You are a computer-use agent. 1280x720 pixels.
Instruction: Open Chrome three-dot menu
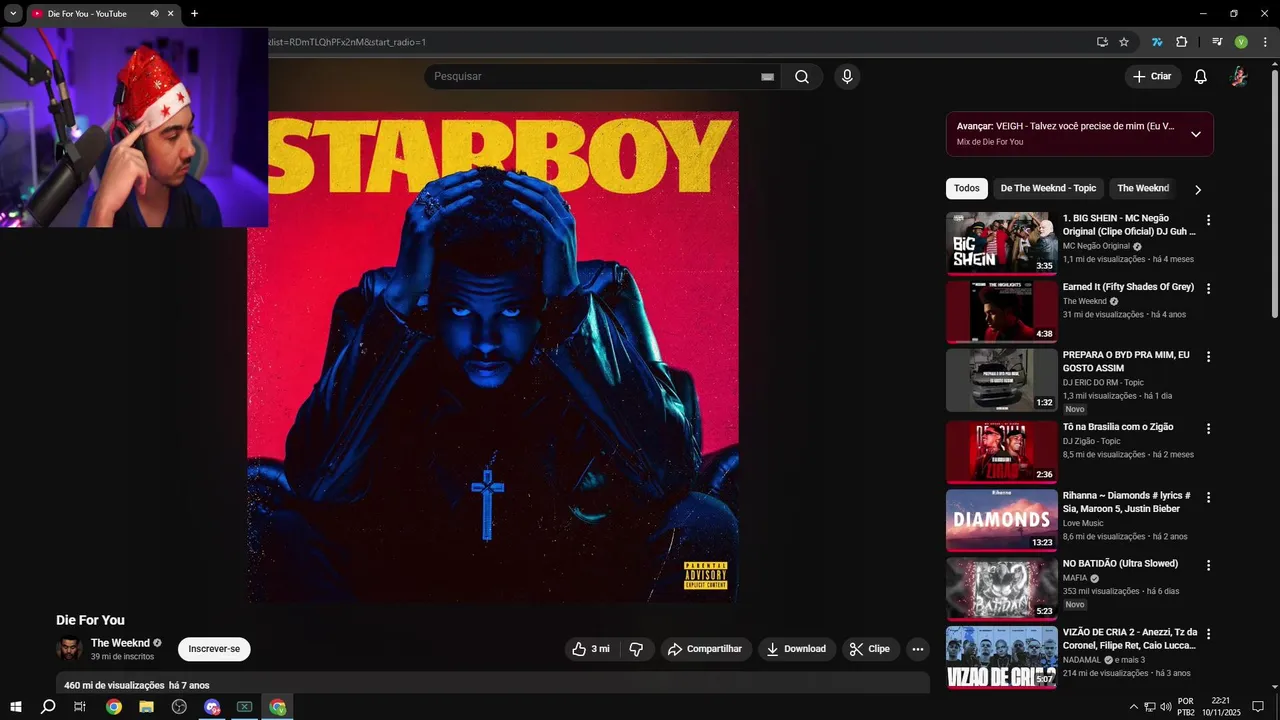pos(1265,42)
